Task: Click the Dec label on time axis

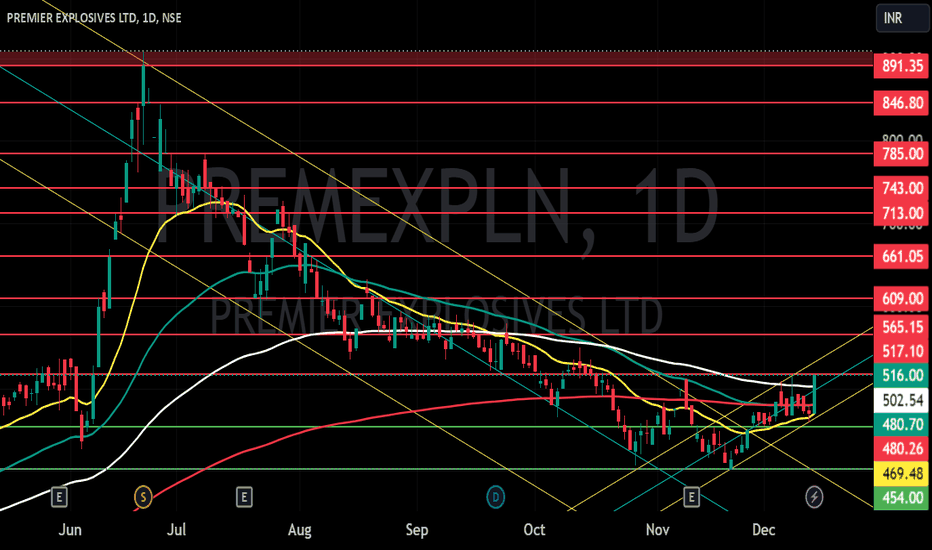Action: click(763, 529)
